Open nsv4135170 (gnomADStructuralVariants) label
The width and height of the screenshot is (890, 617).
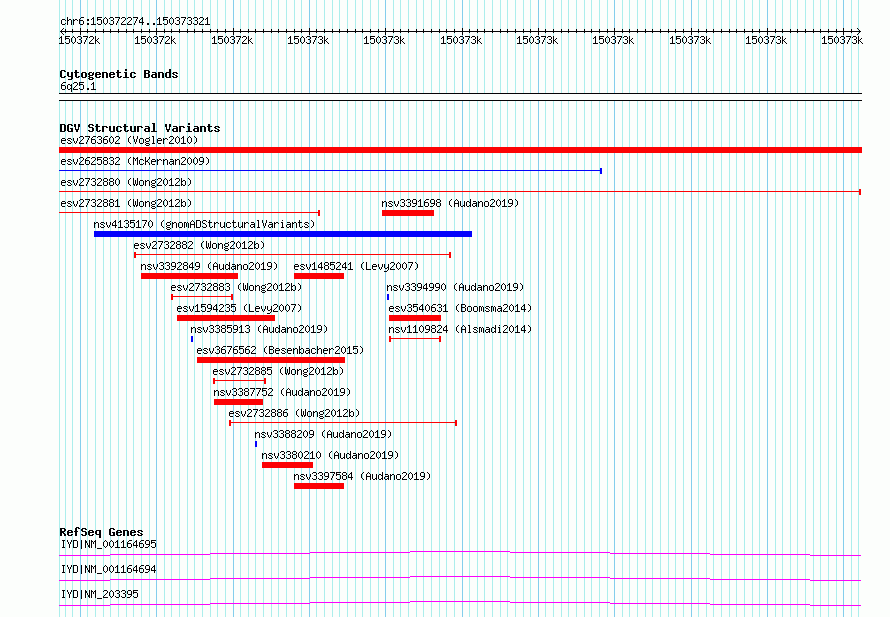[204, 224]
